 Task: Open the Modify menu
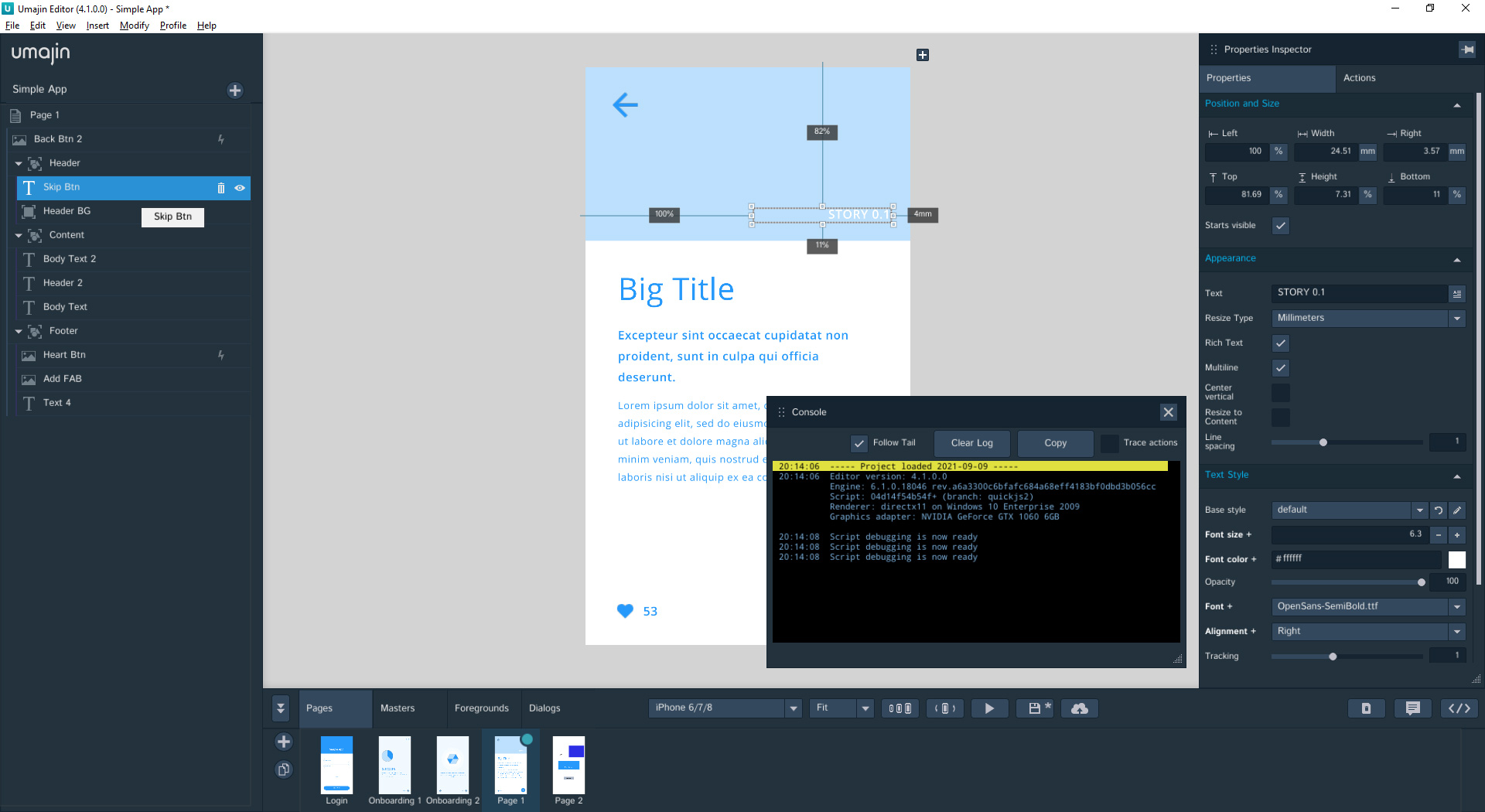tap(134, 26)
